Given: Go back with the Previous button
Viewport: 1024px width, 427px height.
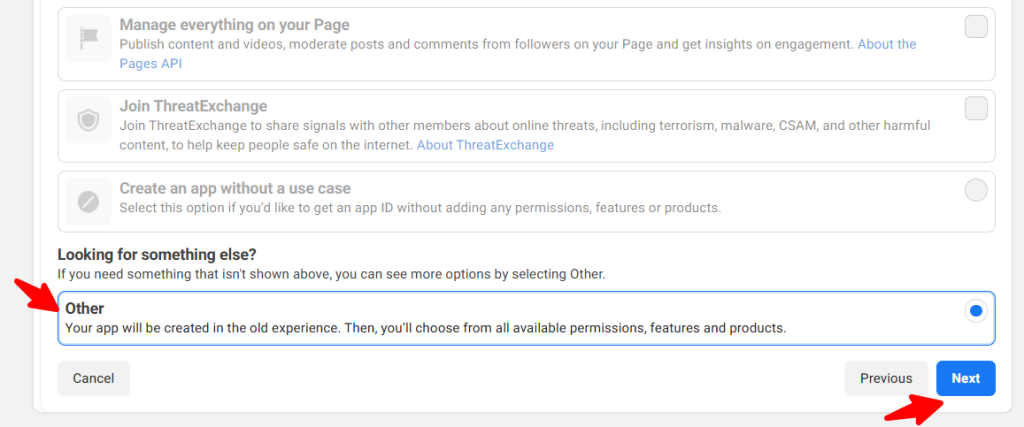Looking at the screenshot, I should (886, 378).
